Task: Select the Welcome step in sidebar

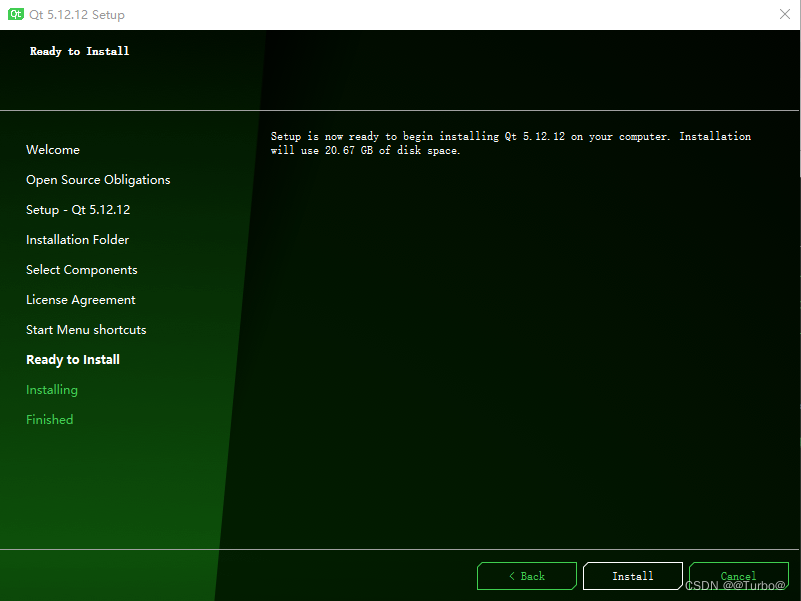Action: [53, 150]
